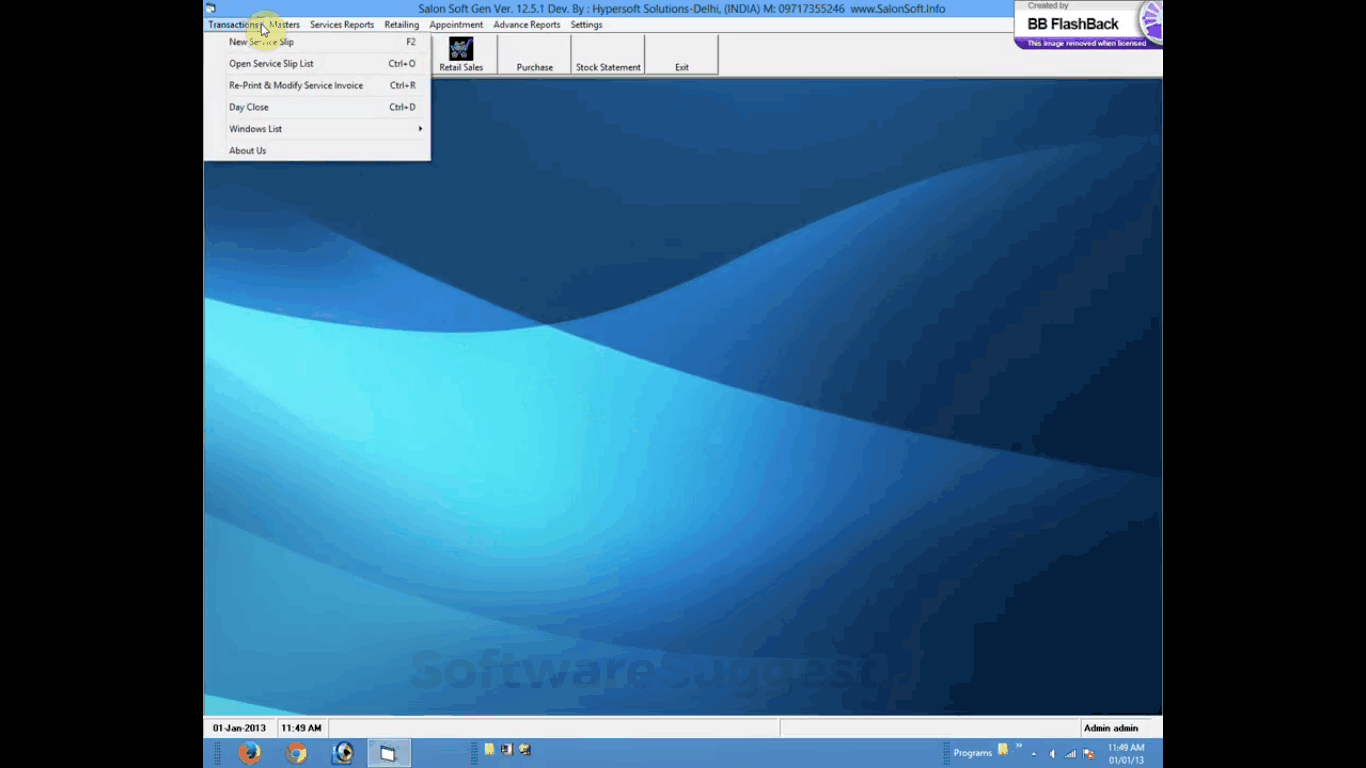Open the Action Center flag tray icon
The width and height of the screenshot is (1366, 768).
point(1089,753)
